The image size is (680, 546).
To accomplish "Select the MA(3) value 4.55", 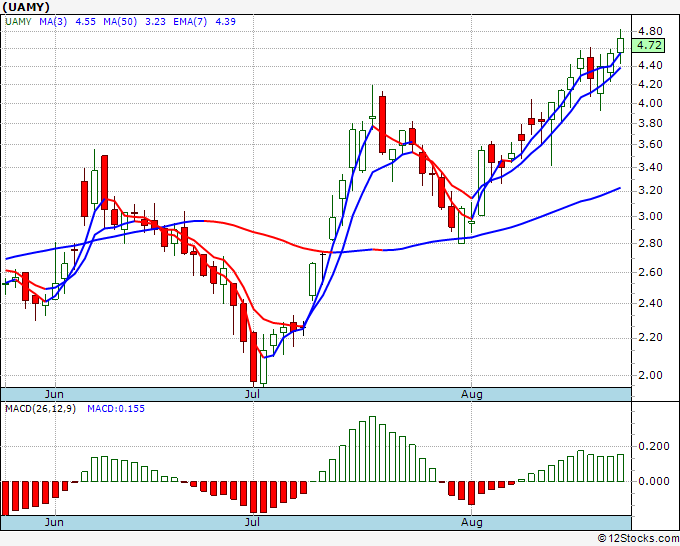I will [85, 22].
